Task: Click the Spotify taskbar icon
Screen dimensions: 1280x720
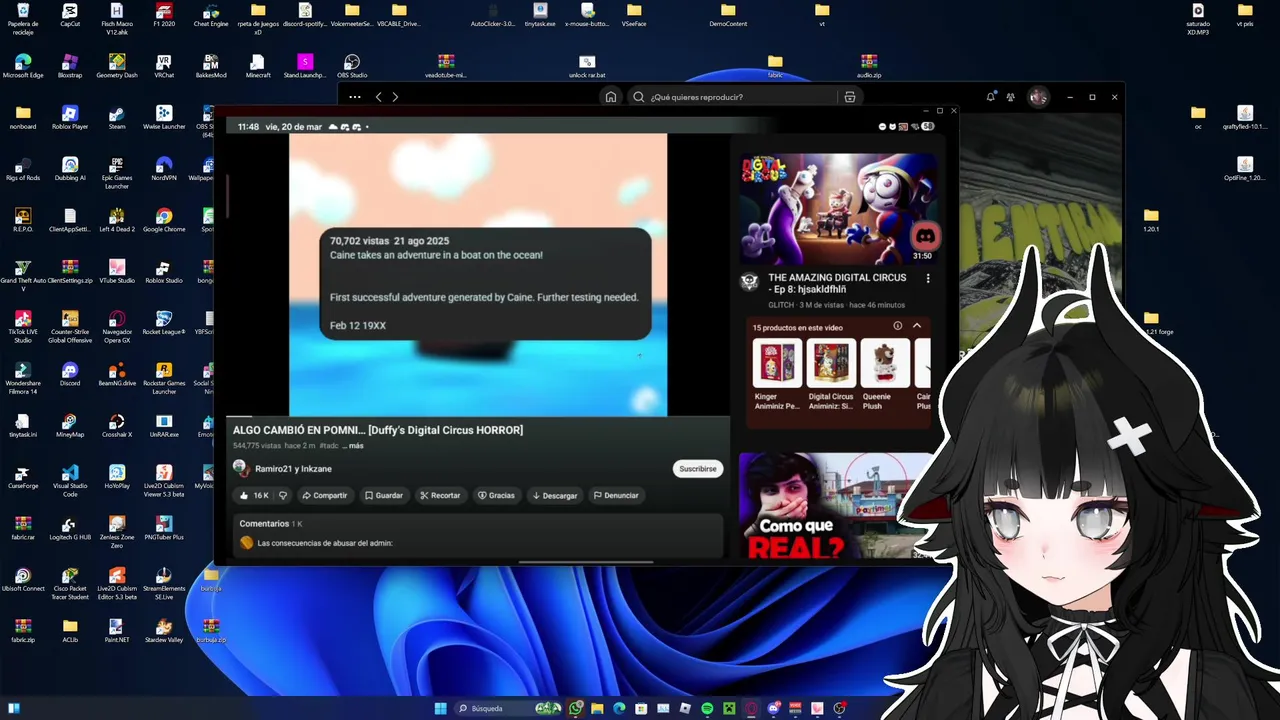Action: (x=707, y=708)
